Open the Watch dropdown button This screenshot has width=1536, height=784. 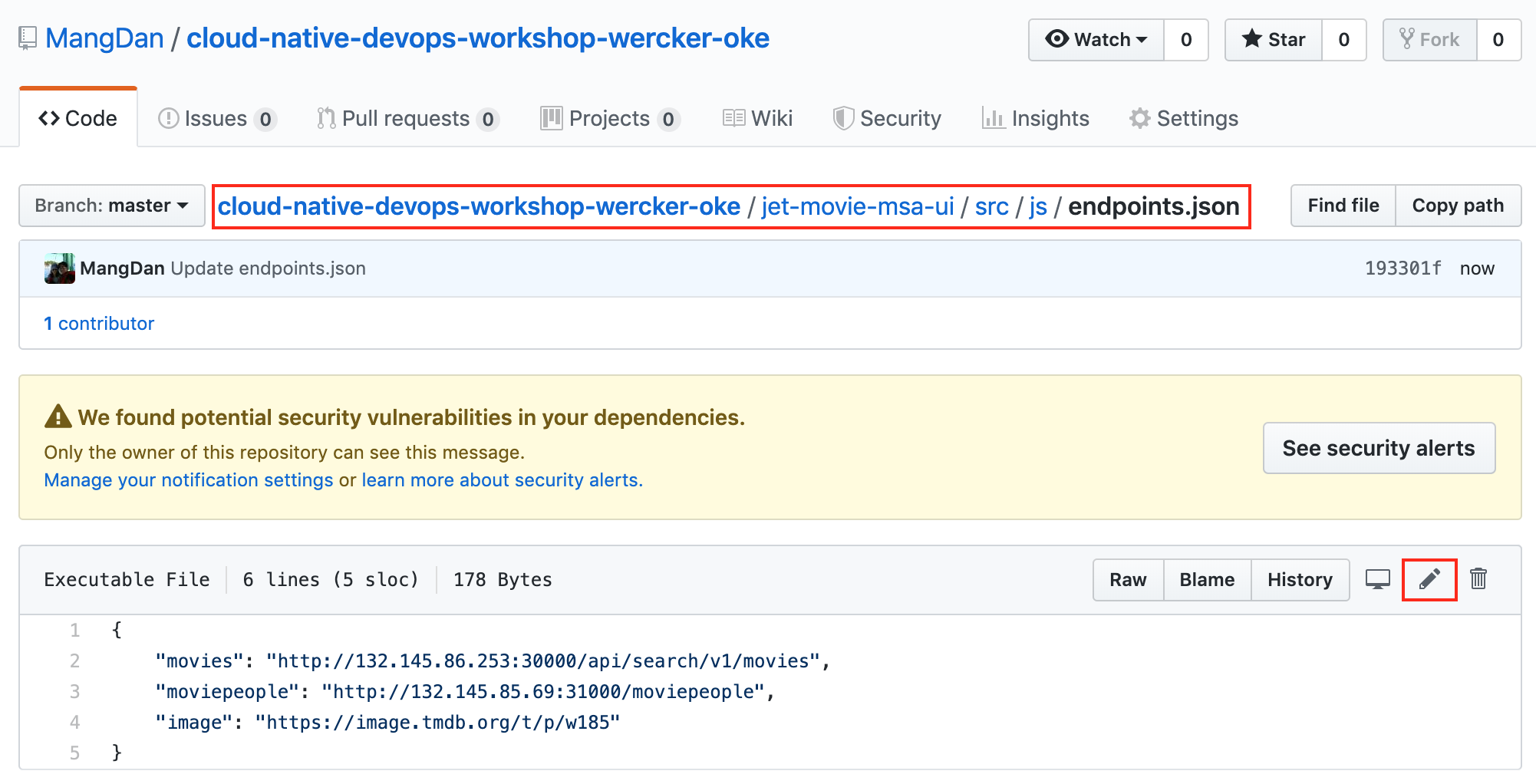(1096, 39)
